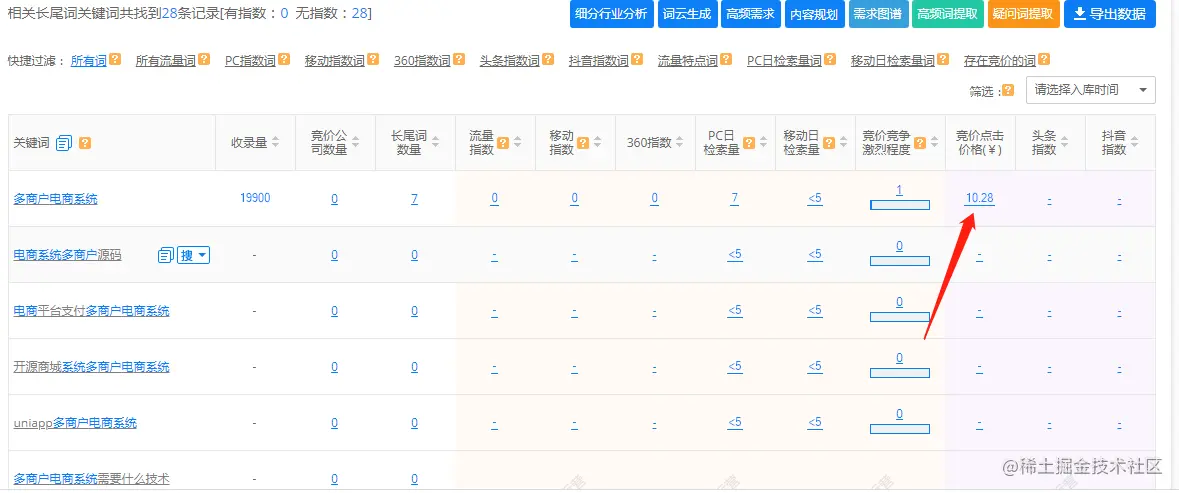Click 内容规划 button
1179x493 pixels.
pyautogui.click(x=814, y=14)
